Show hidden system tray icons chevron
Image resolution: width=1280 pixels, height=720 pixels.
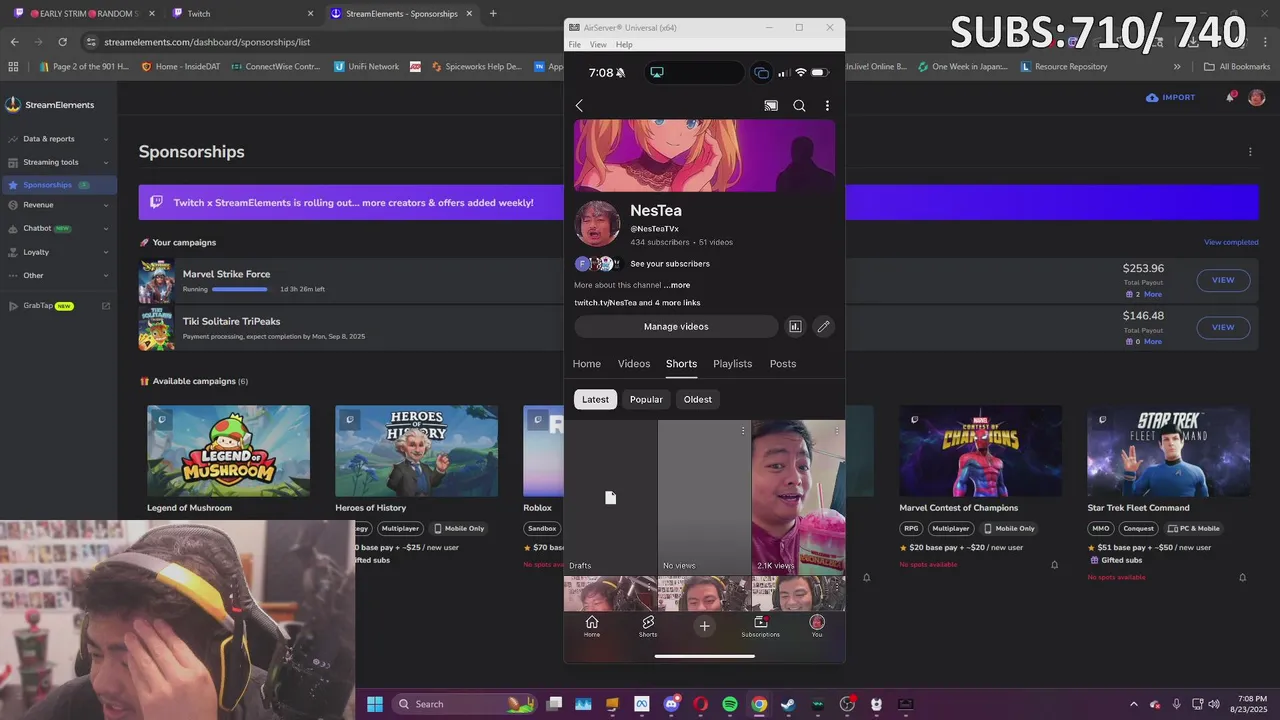1135,704
